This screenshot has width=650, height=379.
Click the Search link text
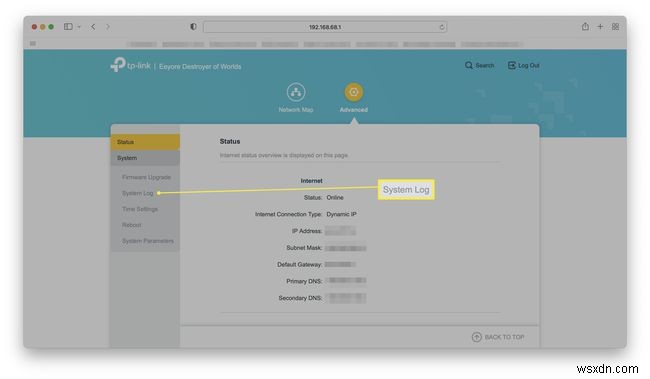(485, 66)
